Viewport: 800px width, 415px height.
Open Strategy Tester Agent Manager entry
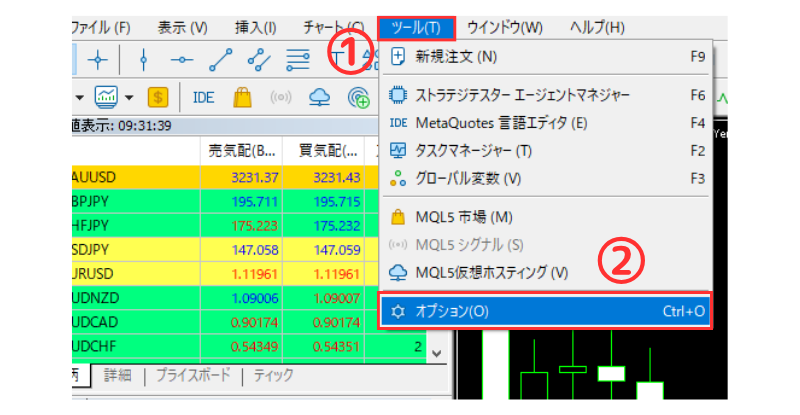pyautogui.click(x=546, y=95)
